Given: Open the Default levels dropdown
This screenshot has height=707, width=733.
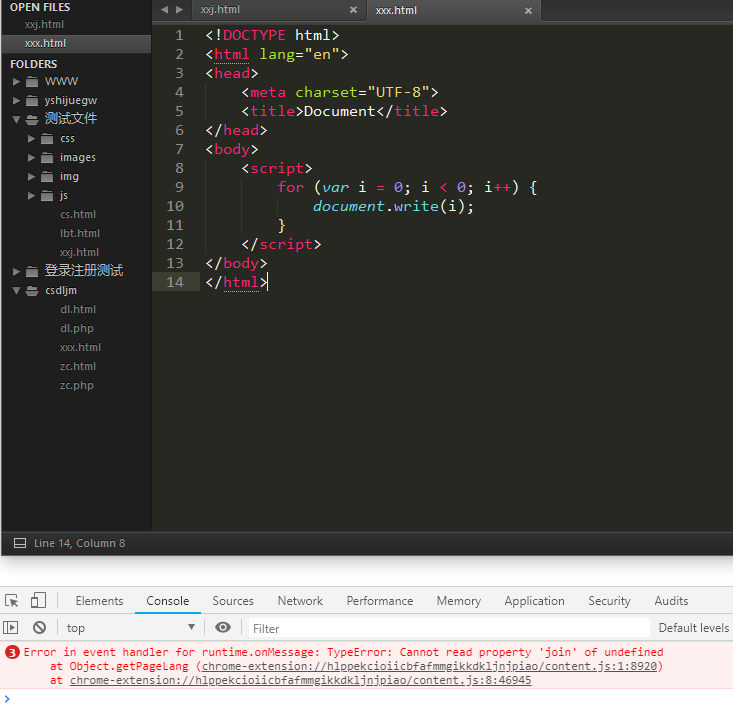Looking at the screenshot, I should coord(693,628).
